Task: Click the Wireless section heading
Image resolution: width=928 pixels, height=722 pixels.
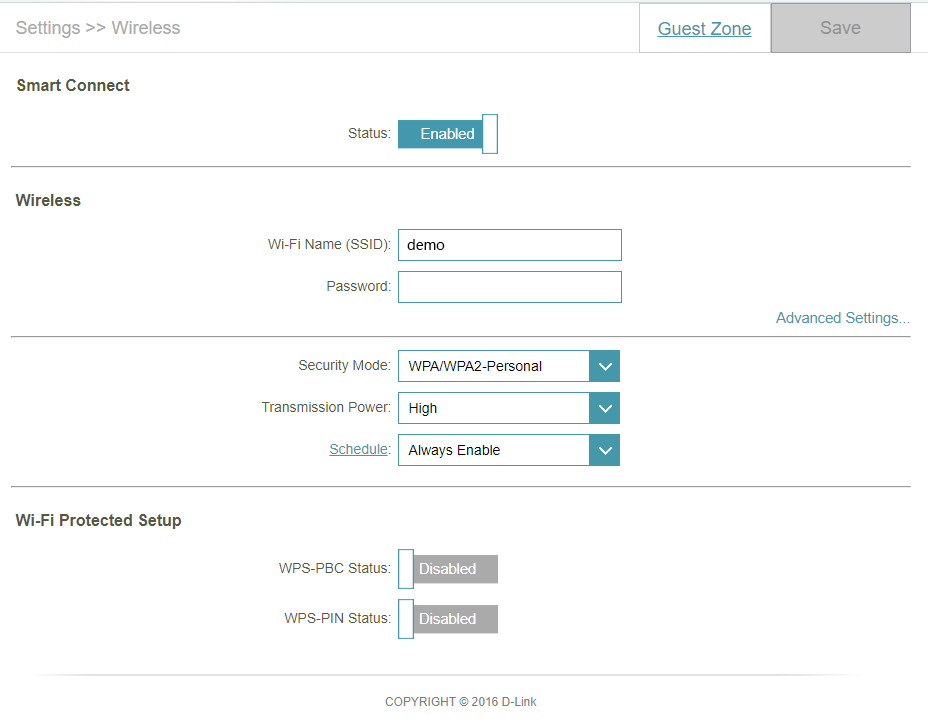Action: pos(48,200)
